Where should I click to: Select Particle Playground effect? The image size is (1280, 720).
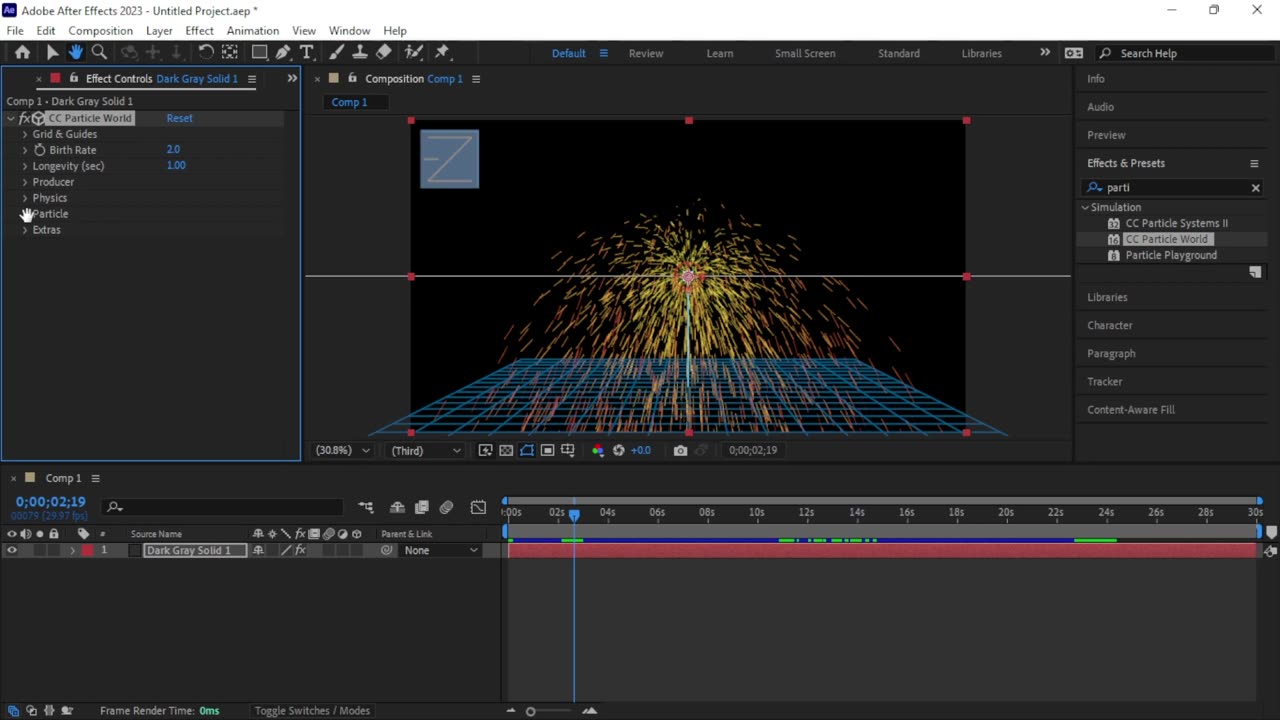point(1171,255)
